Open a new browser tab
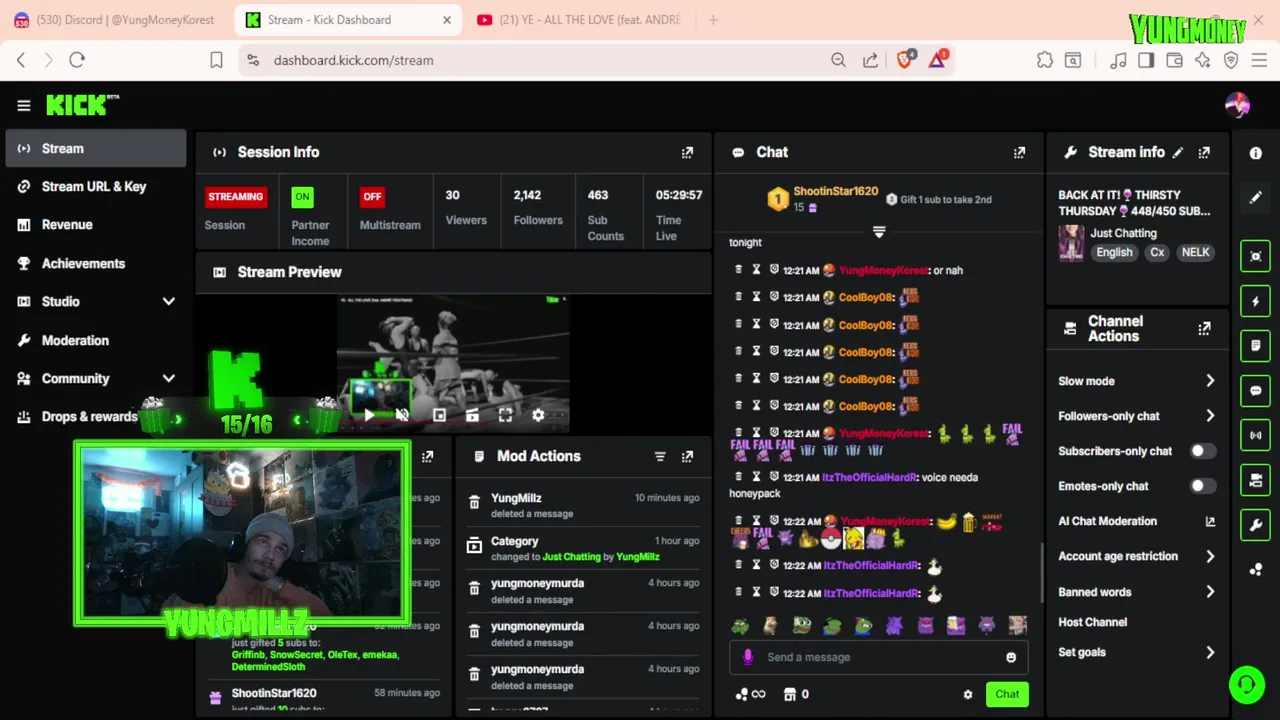 [713, 20]
